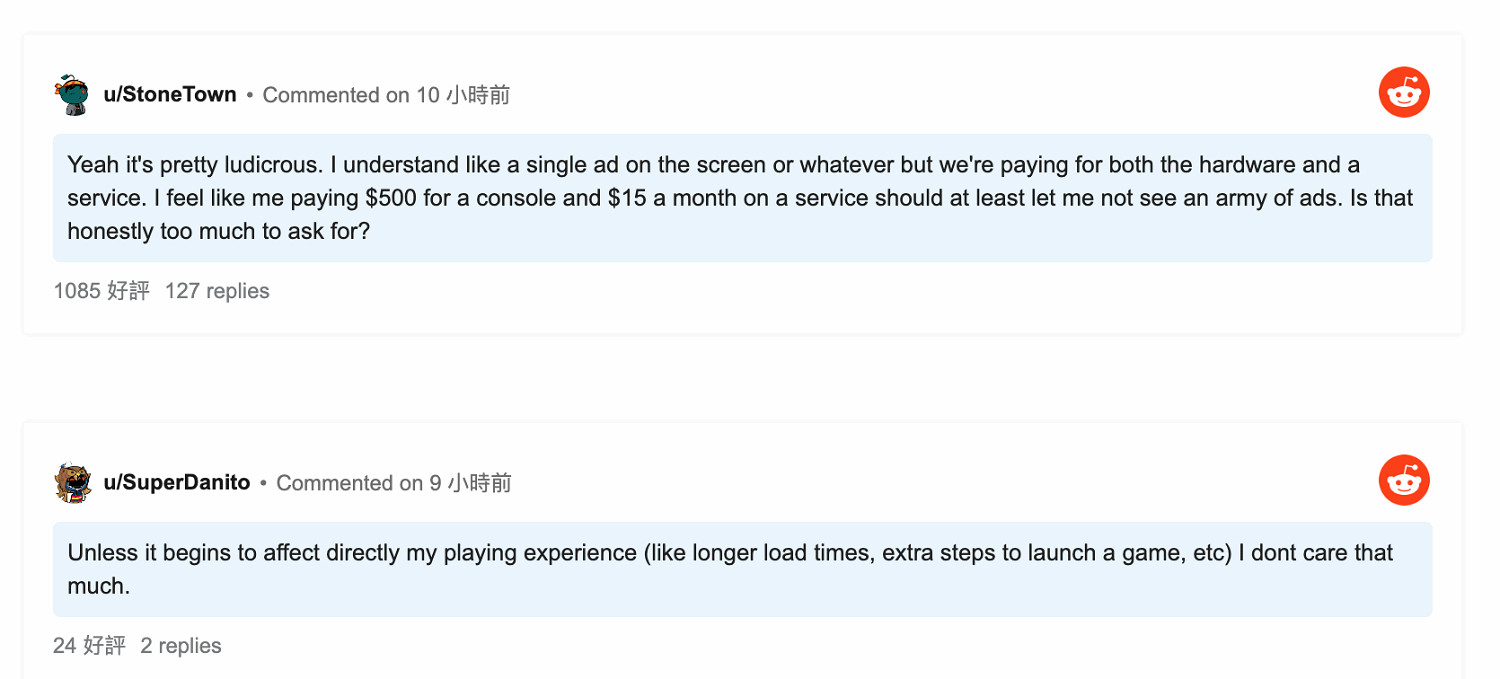Click "Is that honestly too much" sentence
Image resolution: width=1500 pixels, height=679 pixels.
[x=1380, y=198]
